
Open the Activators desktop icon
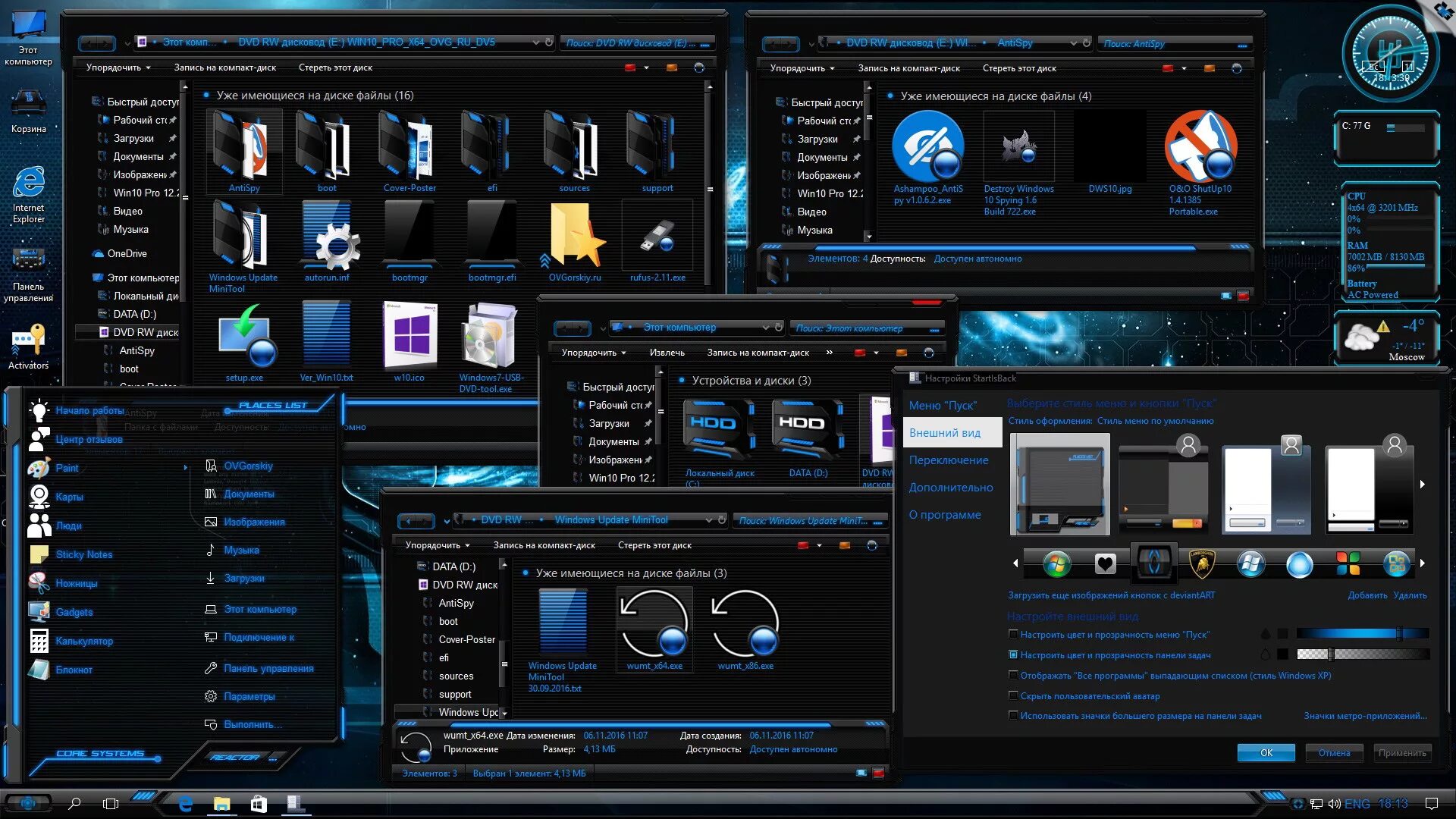(28, 341)
